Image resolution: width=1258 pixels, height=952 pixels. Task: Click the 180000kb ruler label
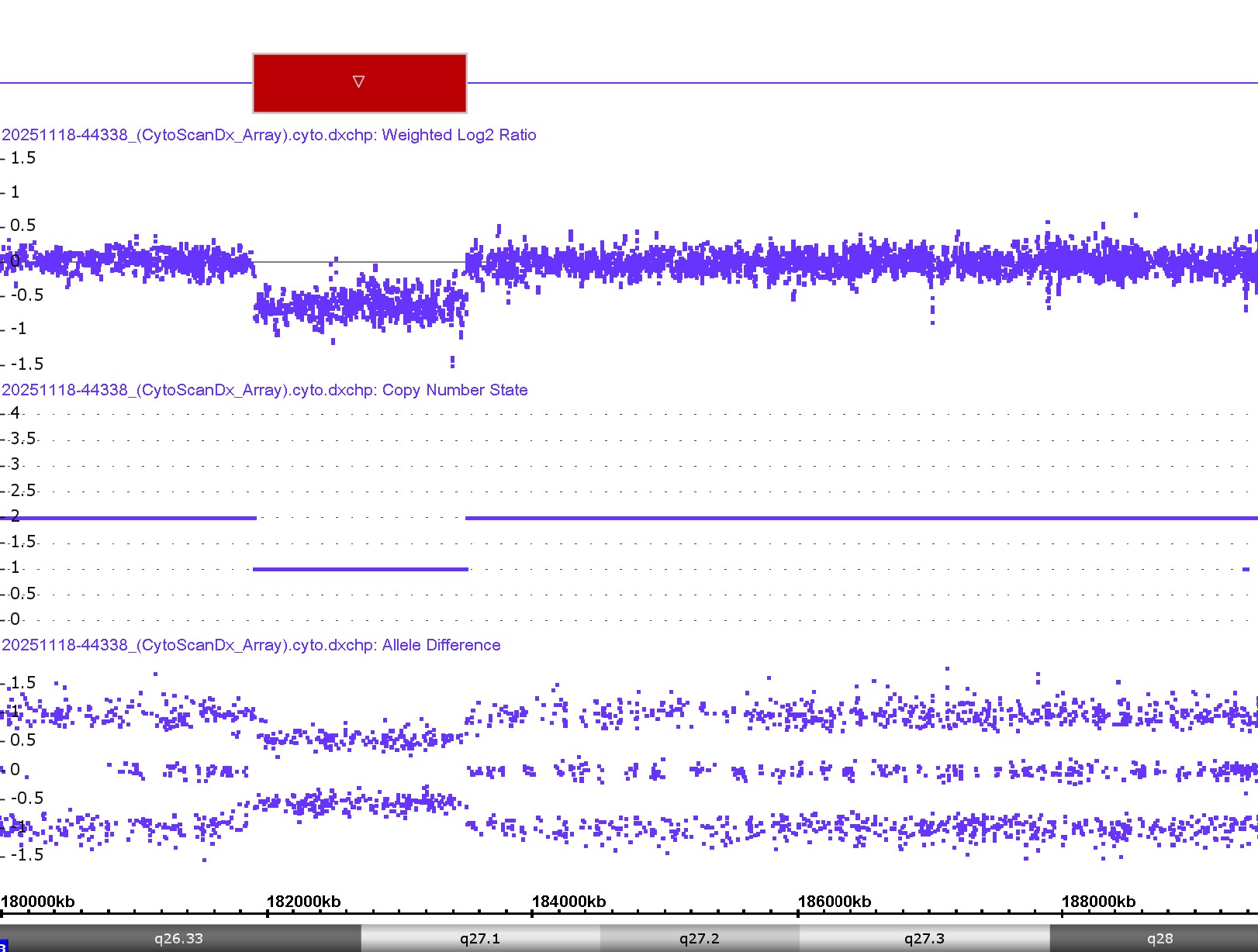[x=38, y=902]
